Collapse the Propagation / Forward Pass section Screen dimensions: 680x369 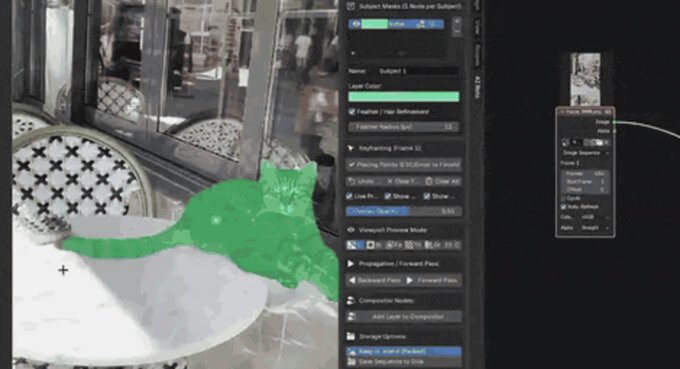pos(350,264)
